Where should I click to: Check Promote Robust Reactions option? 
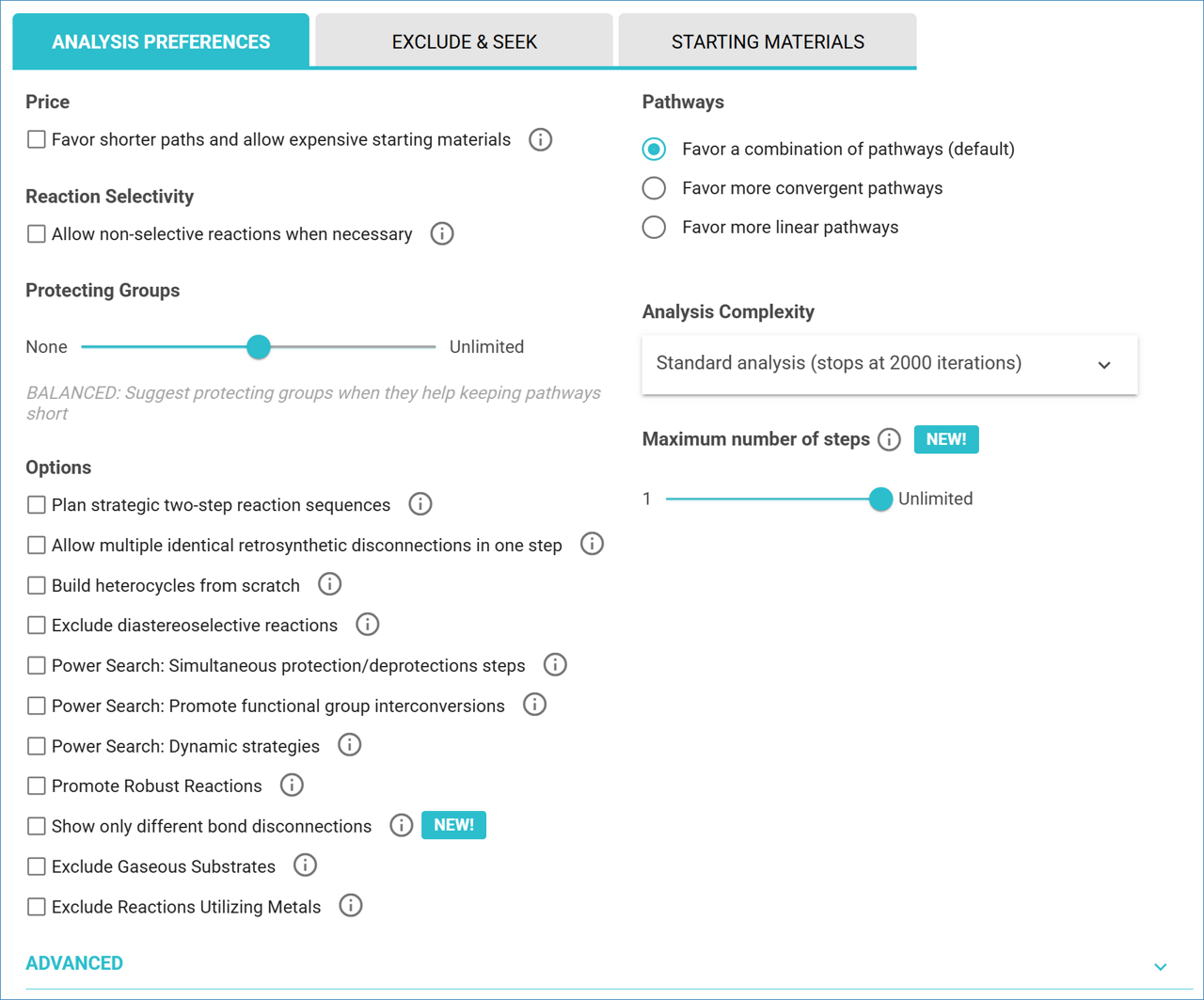(x=37, y=786)
